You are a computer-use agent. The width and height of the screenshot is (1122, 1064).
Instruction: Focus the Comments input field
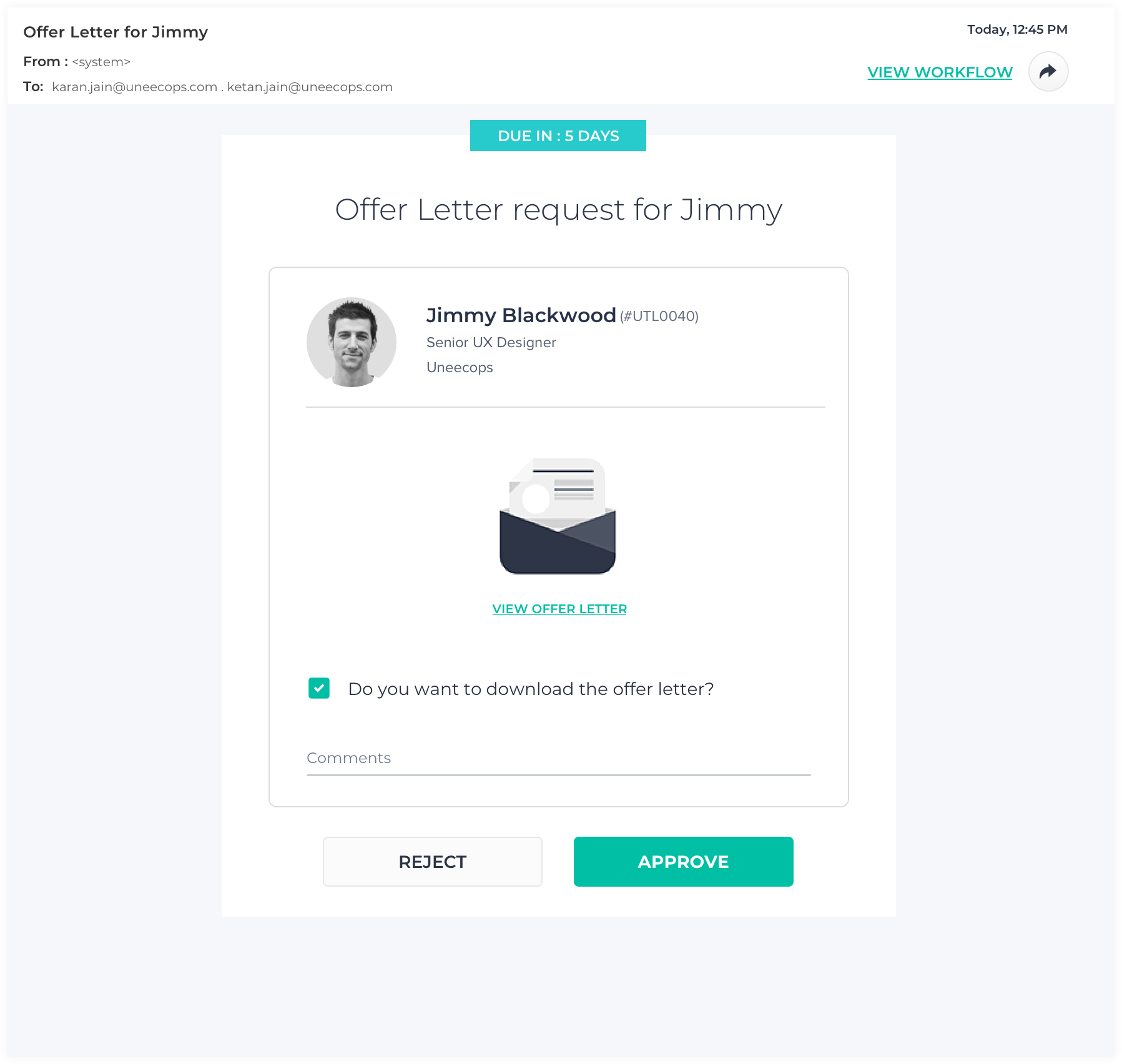558,759
